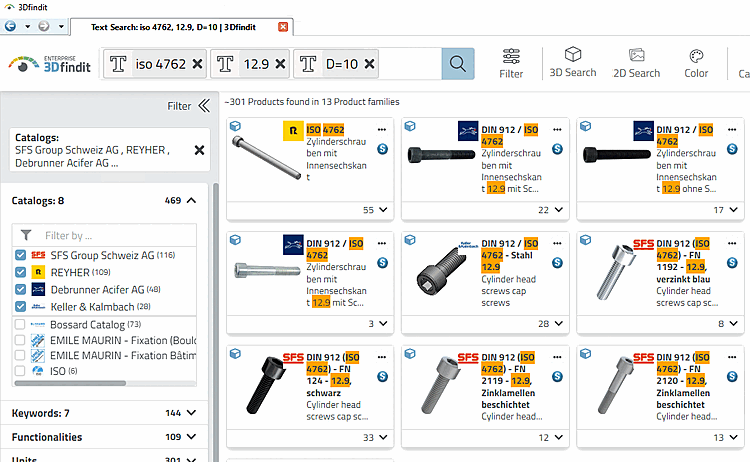Viewport: 750px width, 462px height.
Task: Expand the 55 variants of REYHER ISO 4762
Action: point(383,210)
